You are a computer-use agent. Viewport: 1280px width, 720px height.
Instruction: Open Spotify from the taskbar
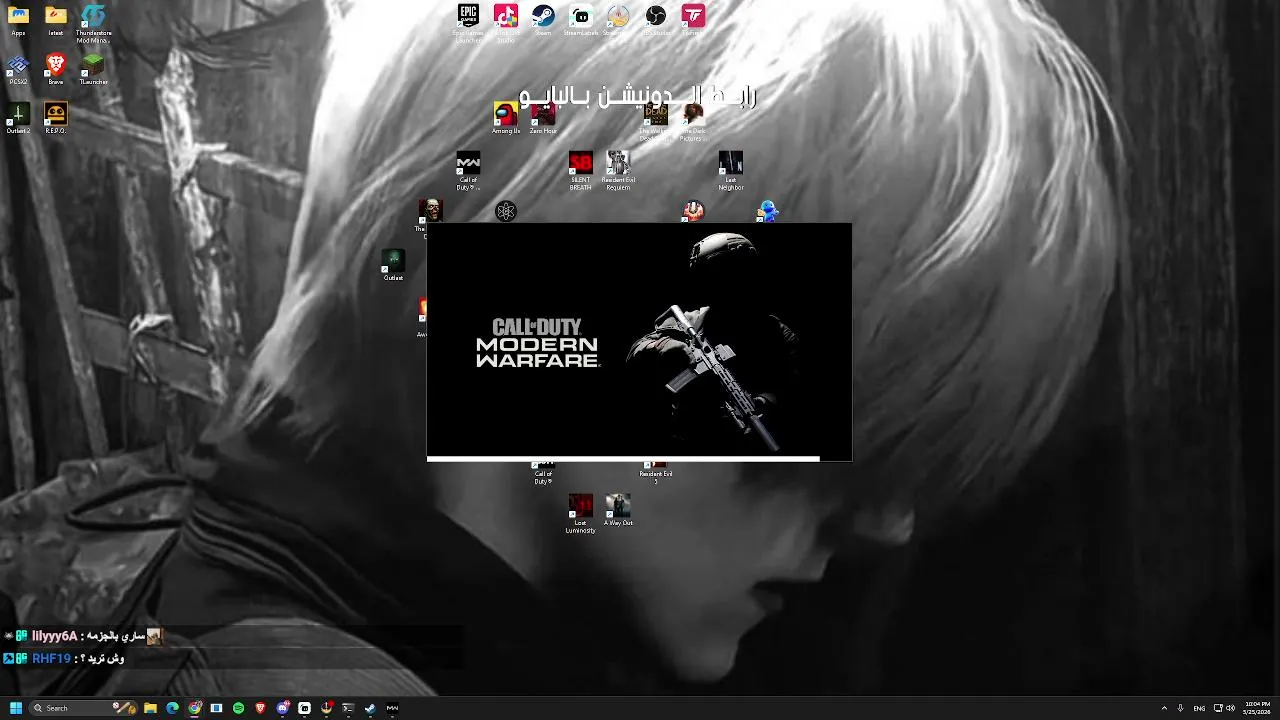tap(238, 708)
